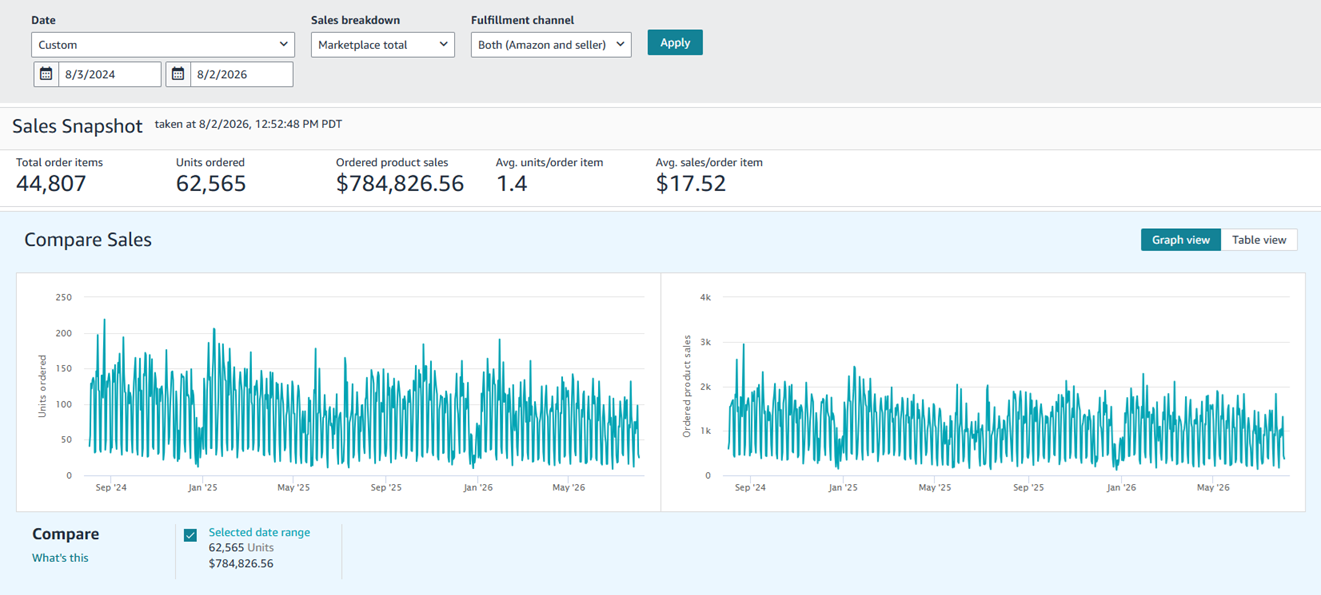Click the Selected date range label
This screenshot has height=595, width=1321.
[x=259, y=533]
